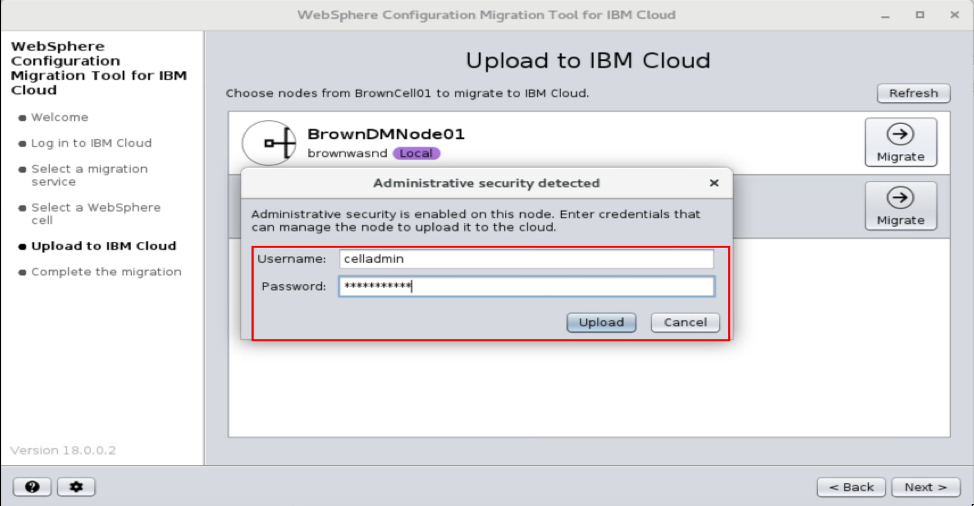Screen dimensions: 974x506
Task: Click the help question mark icon
Action: coord(32,486)
